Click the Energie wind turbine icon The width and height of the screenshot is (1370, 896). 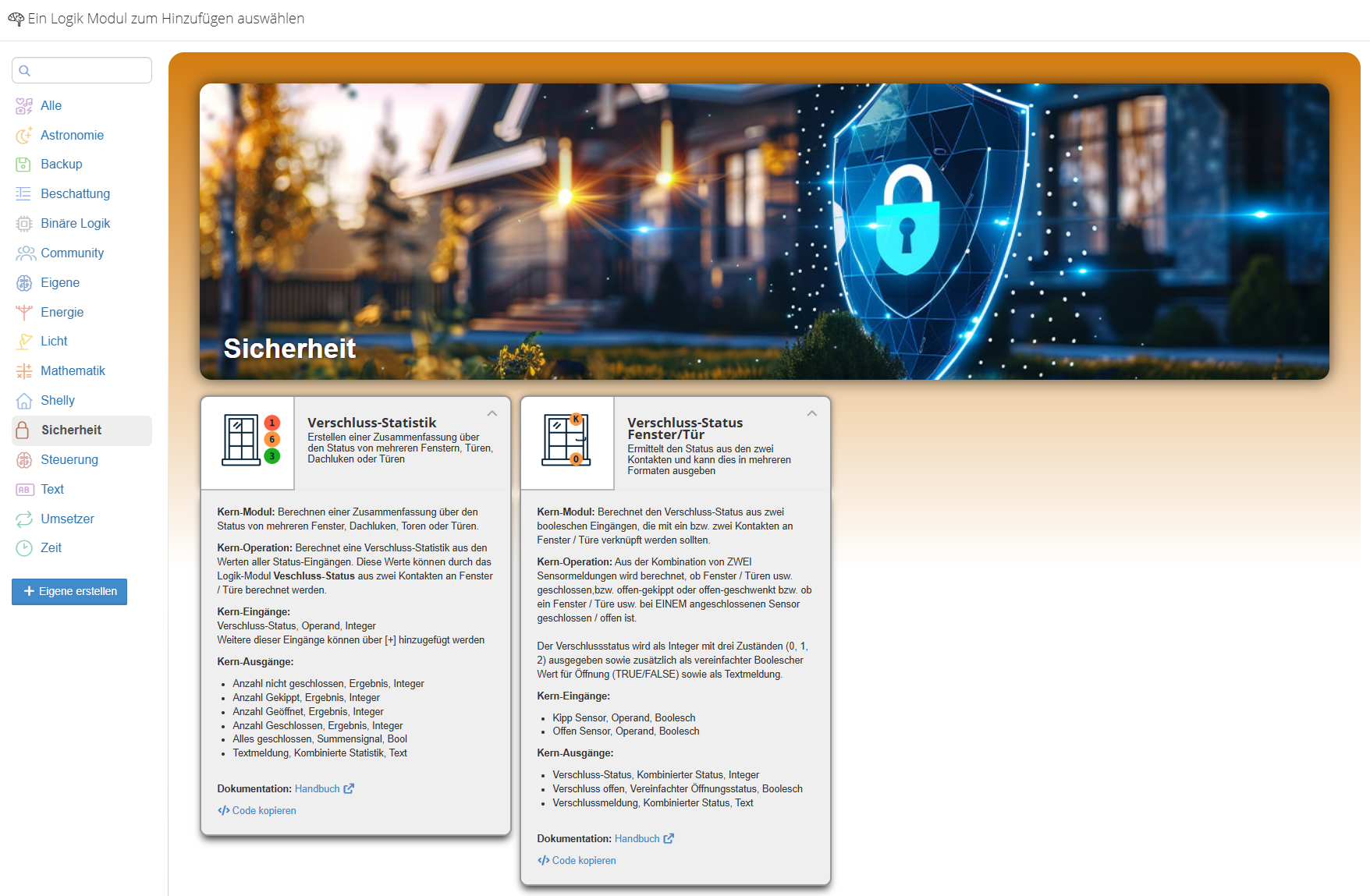(x=24, y=313)
